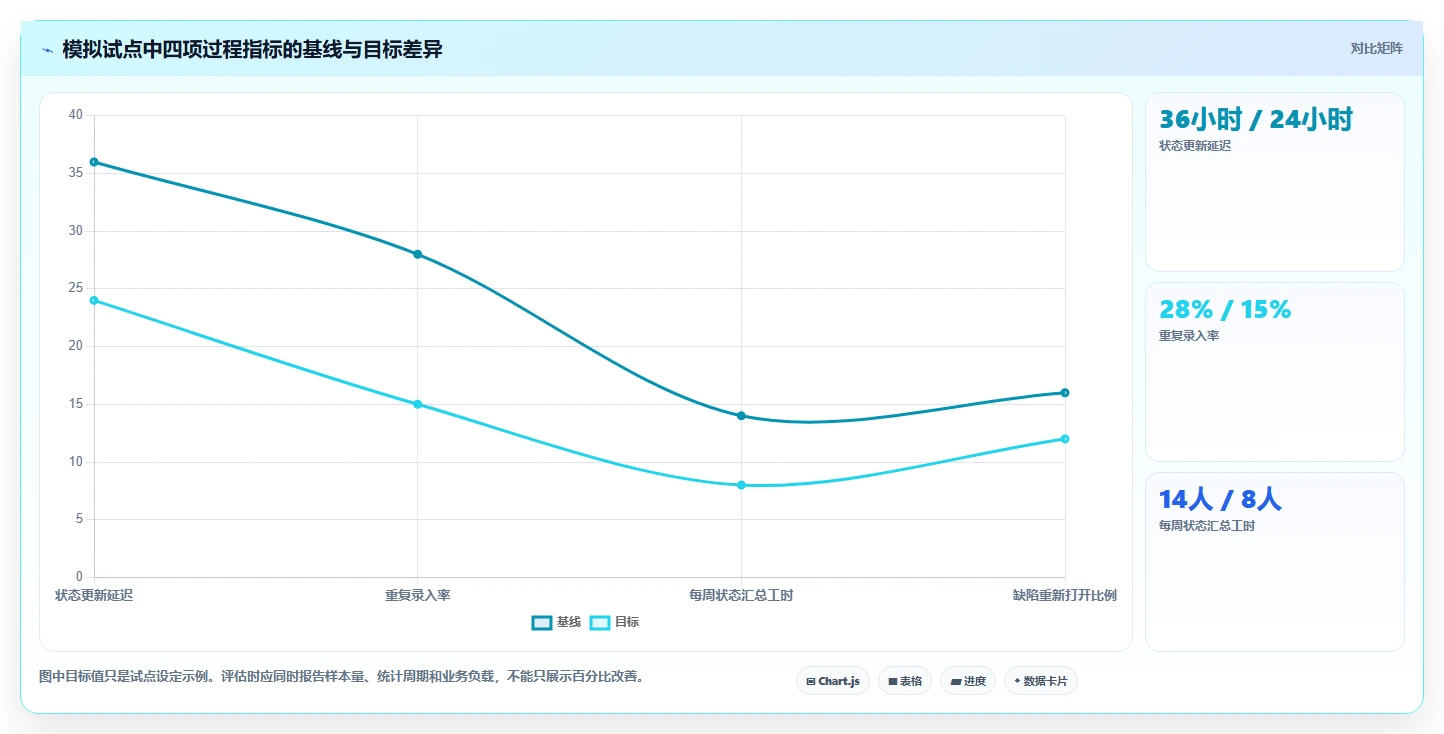
Task: Click the 目标 point at 状态更新延迟 (24)
Action: tap(94, 300)
